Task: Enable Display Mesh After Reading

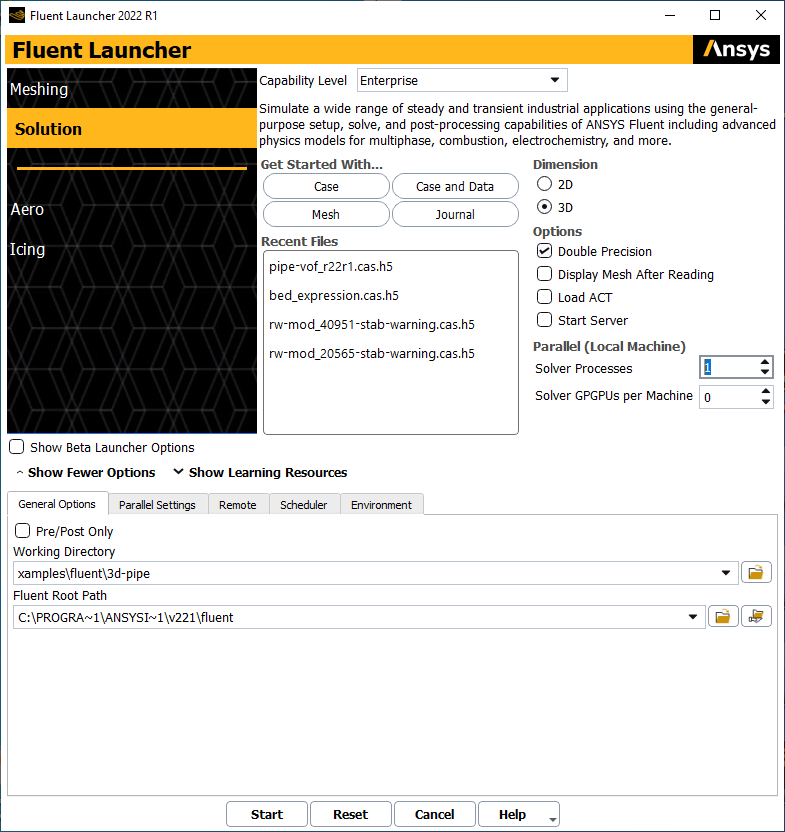Action: [544, 274]
